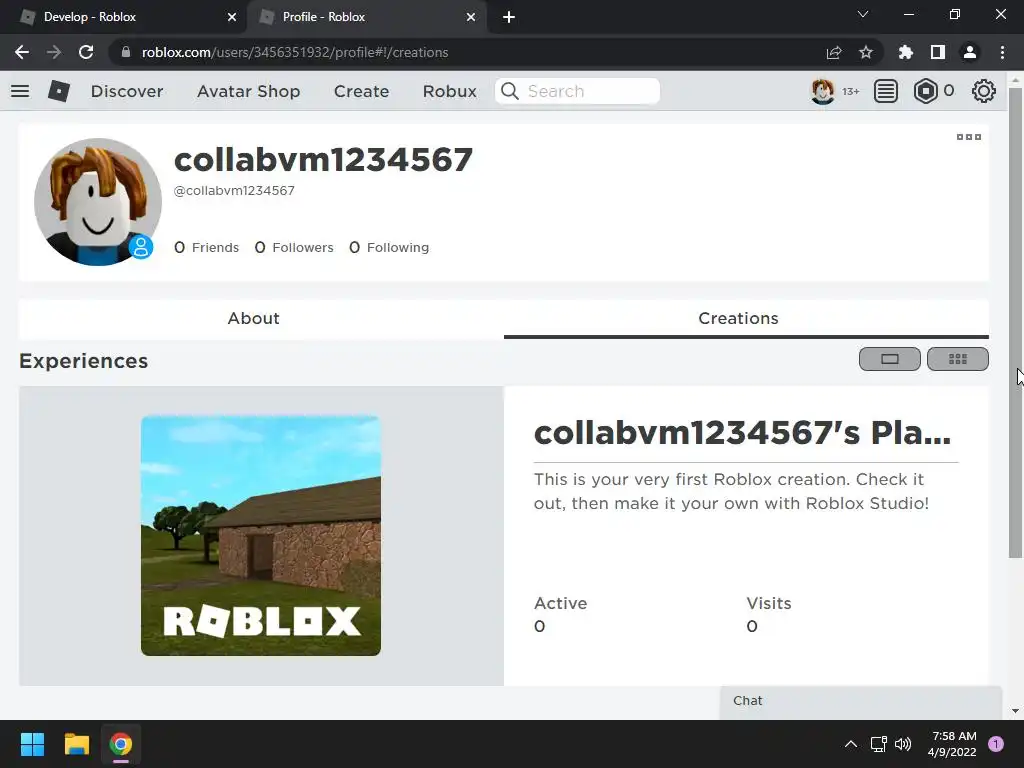Screen dimensions: 1024x768
Task: Click the 13+ age label
Action: (850, 91)
